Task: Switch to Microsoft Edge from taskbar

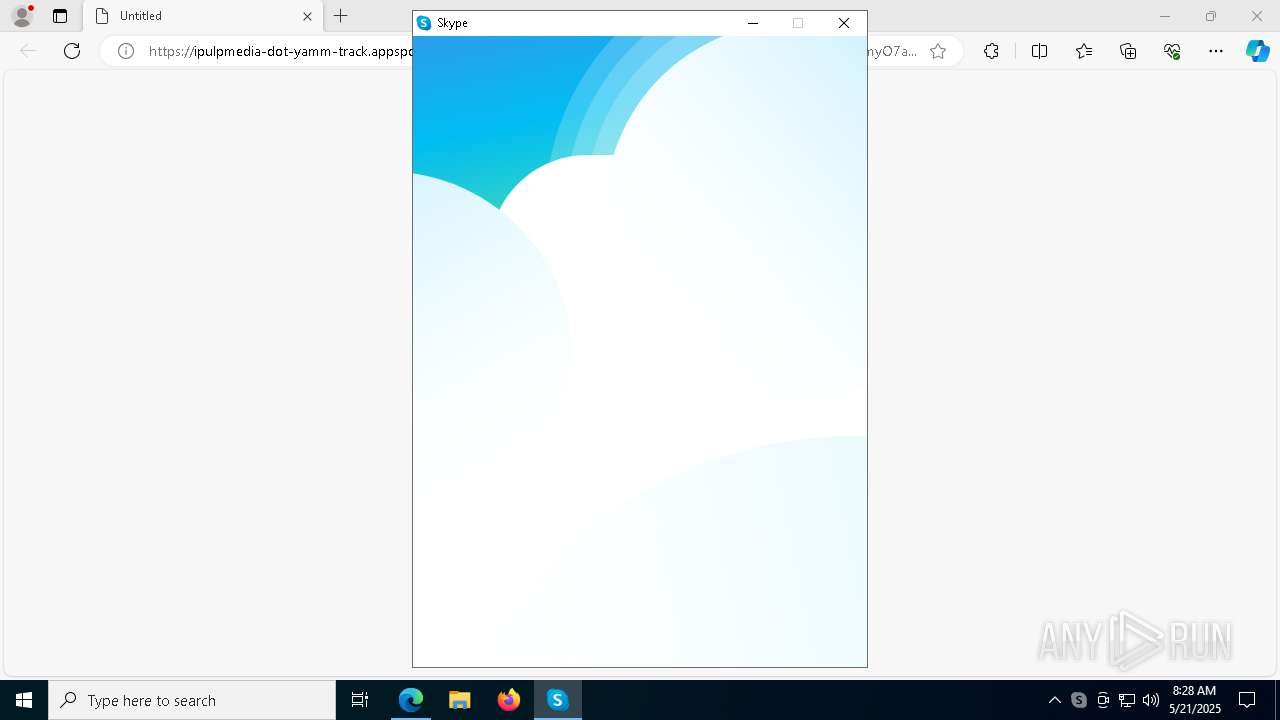Action: click(411, 700)
